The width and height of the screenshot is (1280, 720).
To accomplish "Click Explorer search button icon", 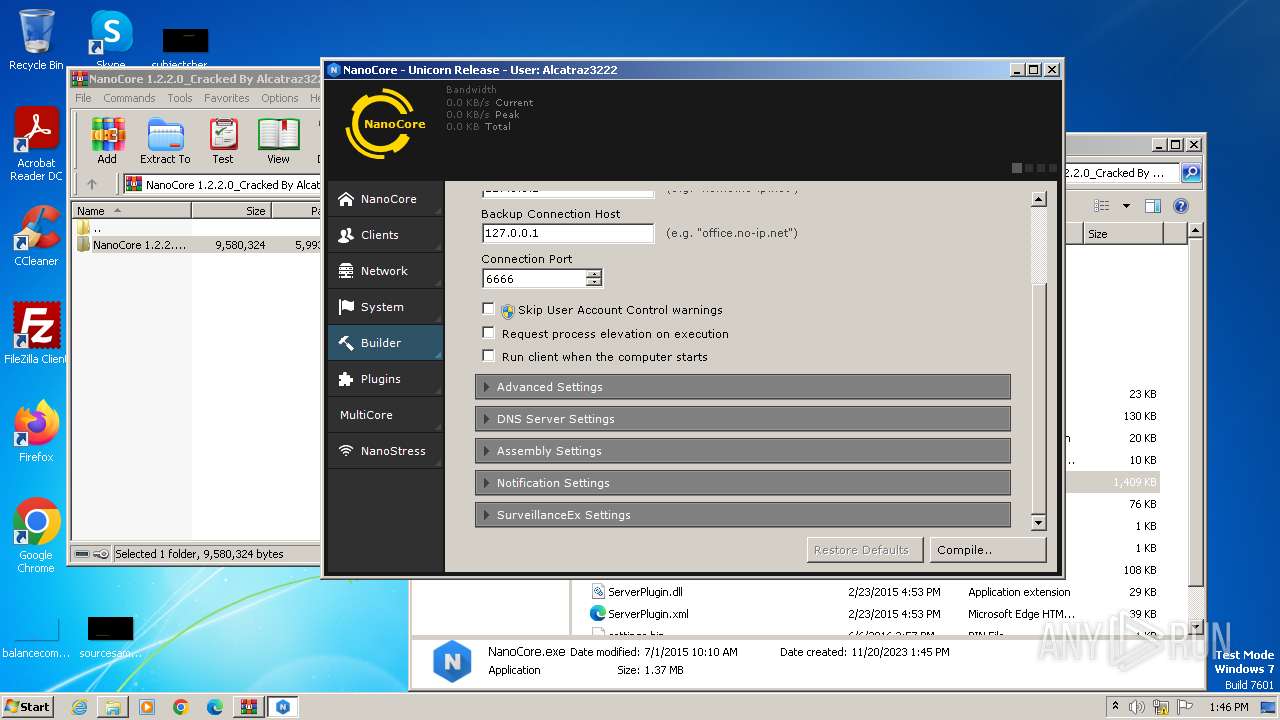I will click(x=1191, y=173).
